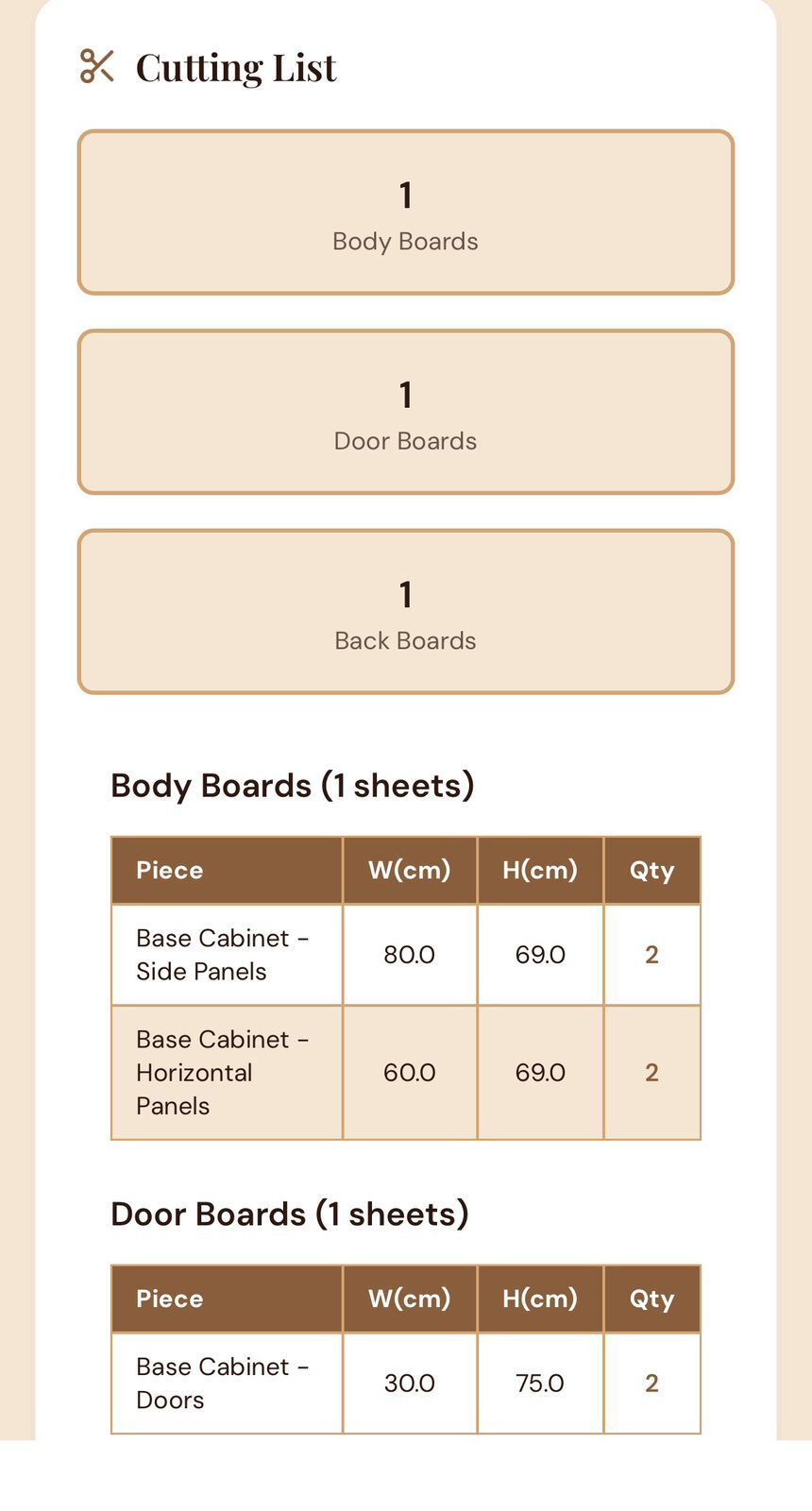Click the 60.0 width cell for Horizontal Panels

pyautogui.click(x=410, y=1073)
